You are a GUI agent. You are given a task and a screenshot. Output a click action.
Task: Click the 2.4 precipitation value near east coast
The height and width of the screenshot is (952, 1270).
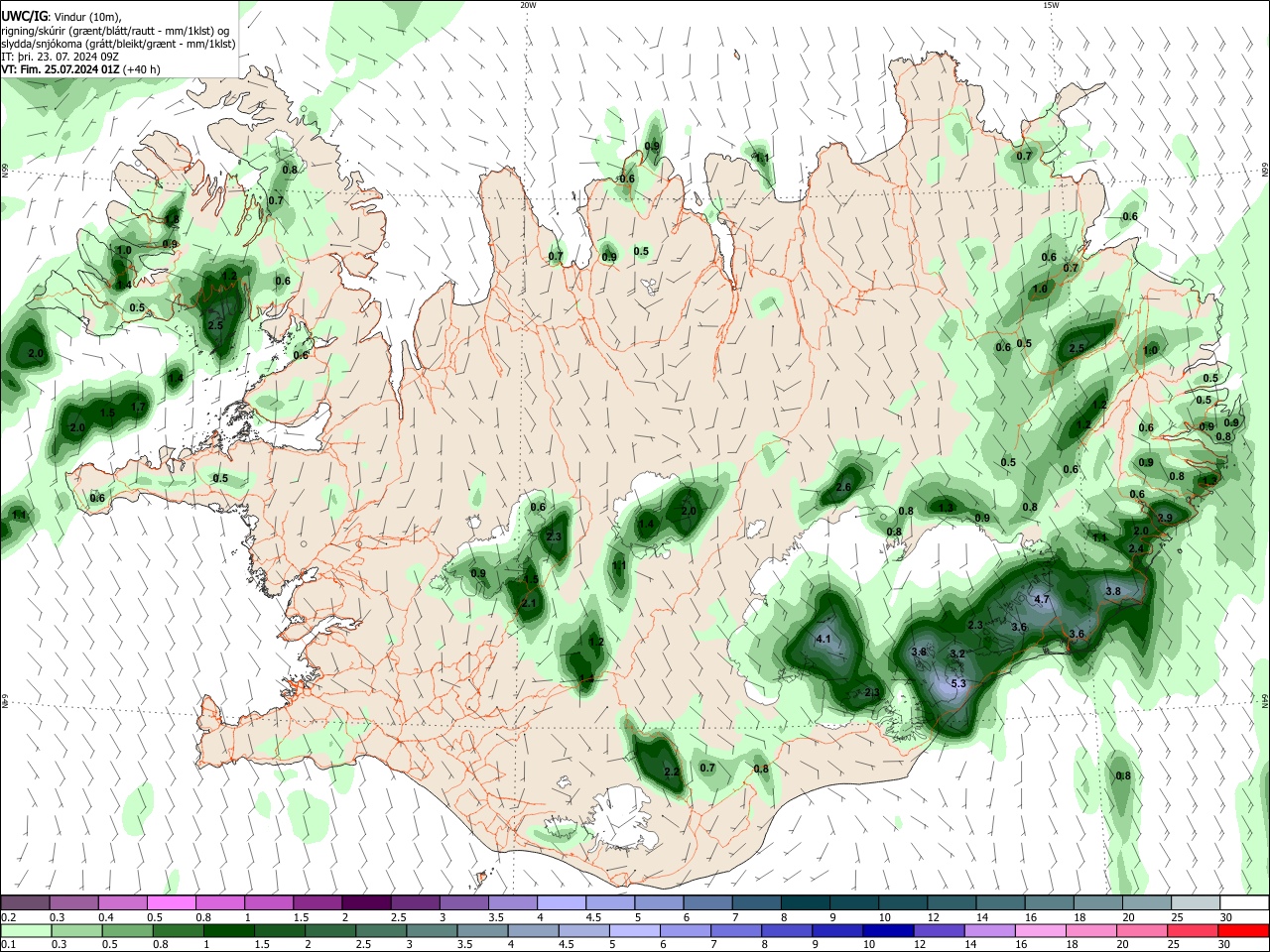tap(1137, 548)
